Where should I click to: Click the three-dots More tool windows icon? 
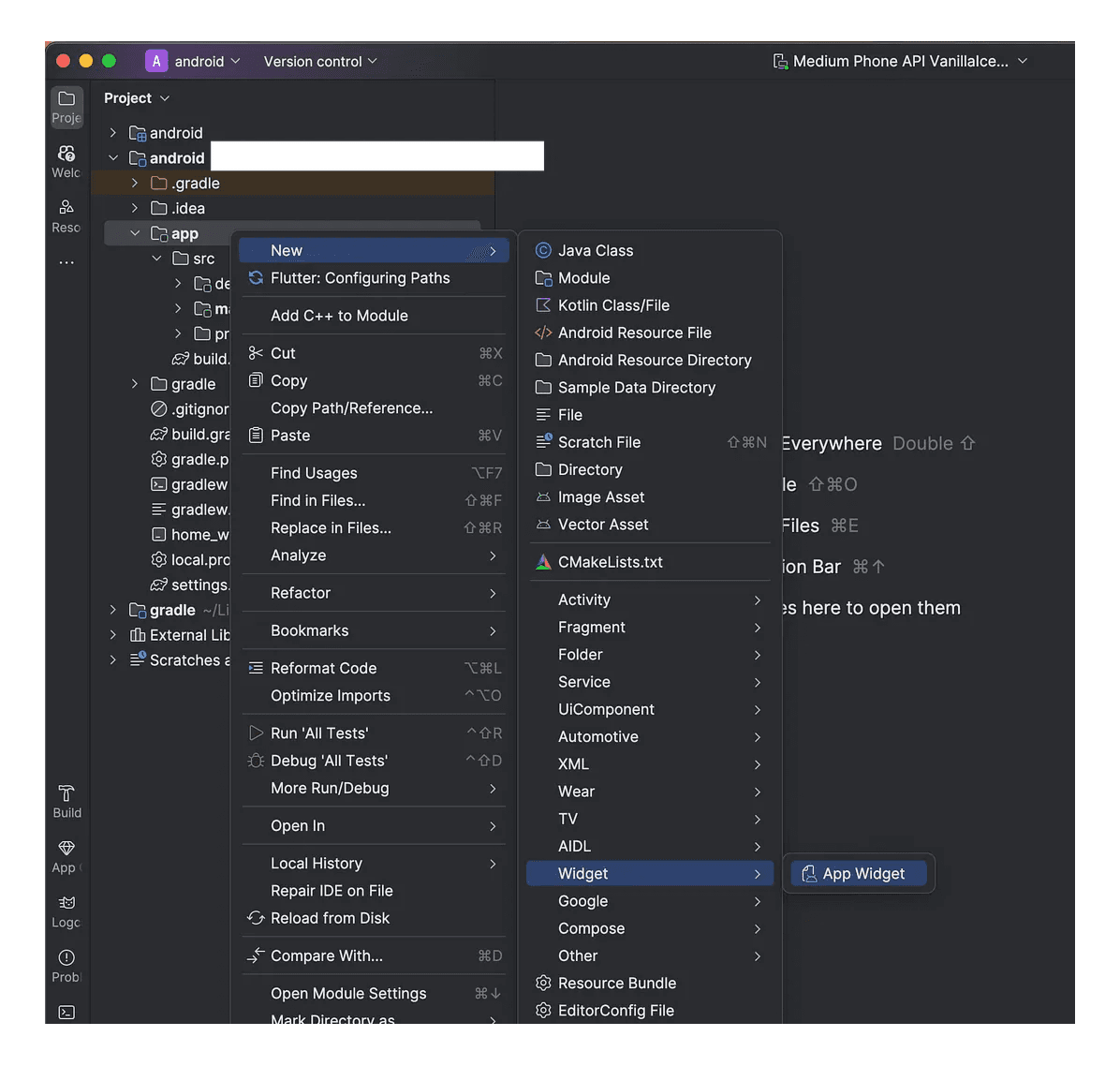[66, 263]
